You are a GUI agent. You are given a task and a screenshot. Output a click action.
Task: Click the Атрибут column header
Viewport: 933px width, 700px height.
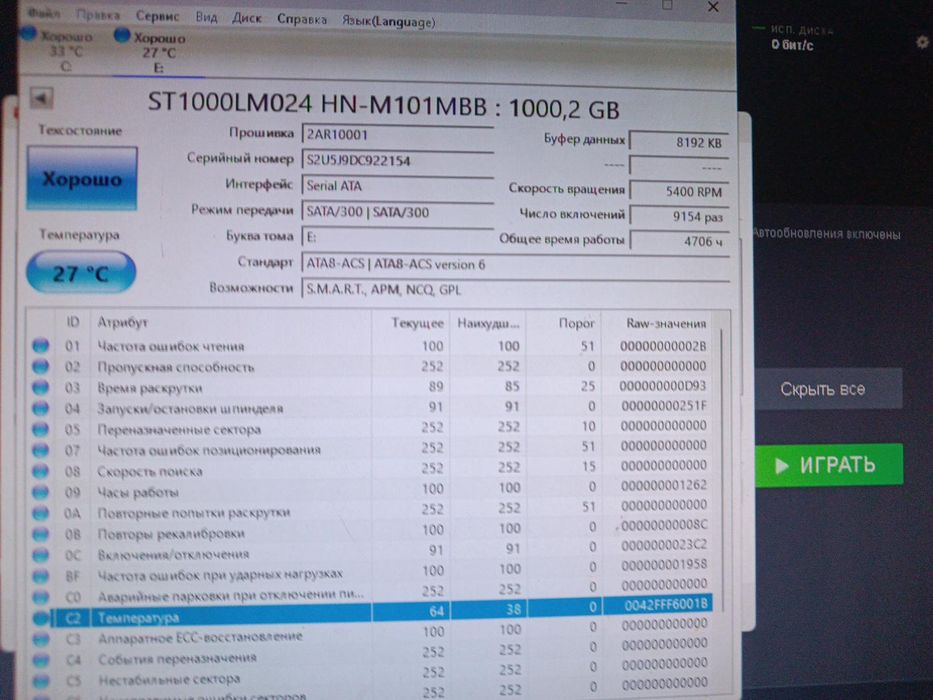(x=122, y=322)
